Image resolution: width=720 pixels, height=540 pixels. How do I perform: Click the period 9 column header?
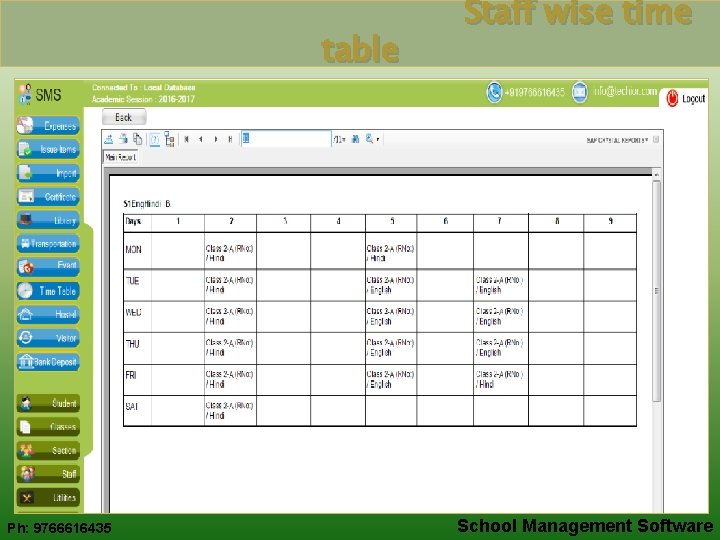point(610,223)
